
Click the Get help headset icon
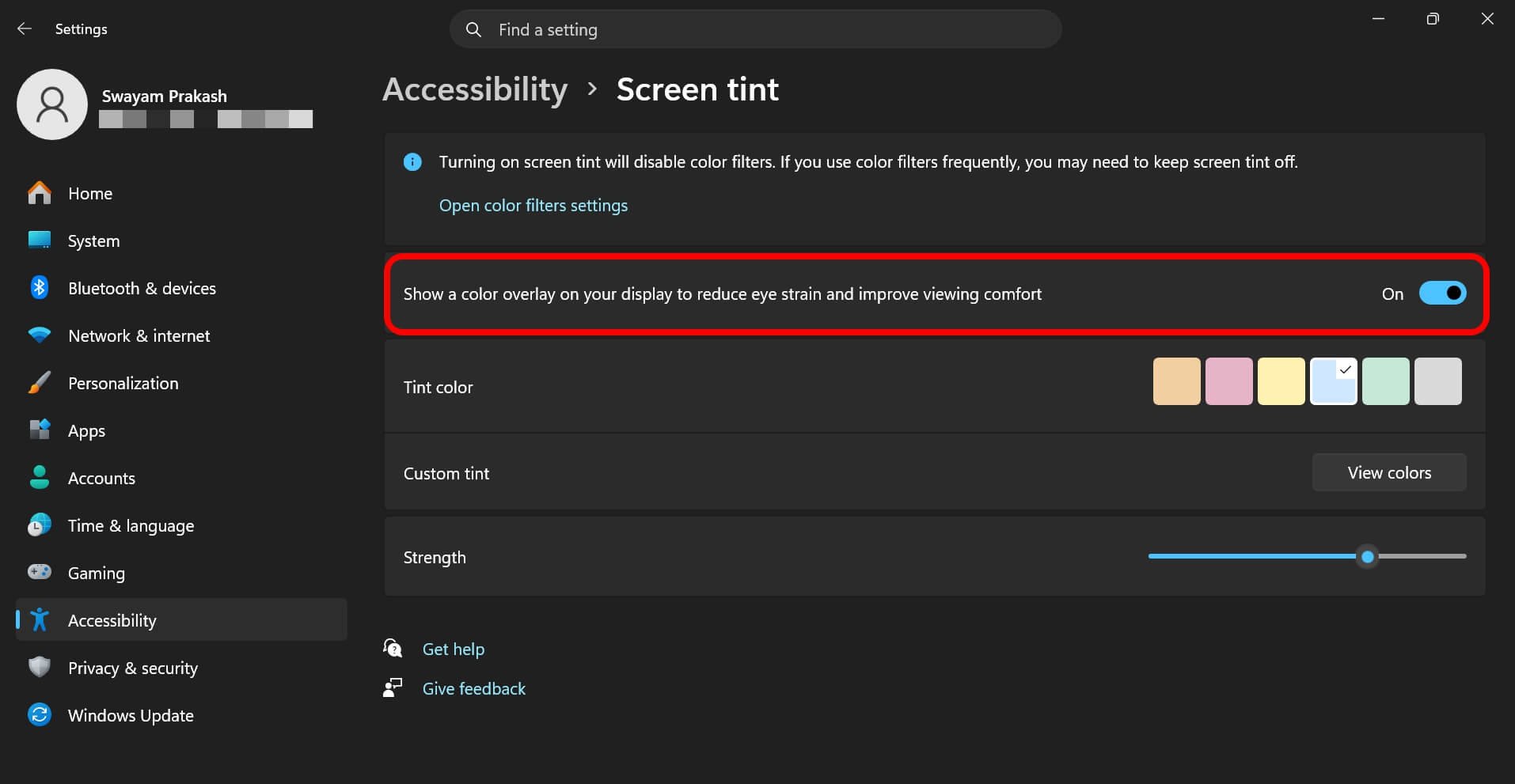[x=393, y=649]
